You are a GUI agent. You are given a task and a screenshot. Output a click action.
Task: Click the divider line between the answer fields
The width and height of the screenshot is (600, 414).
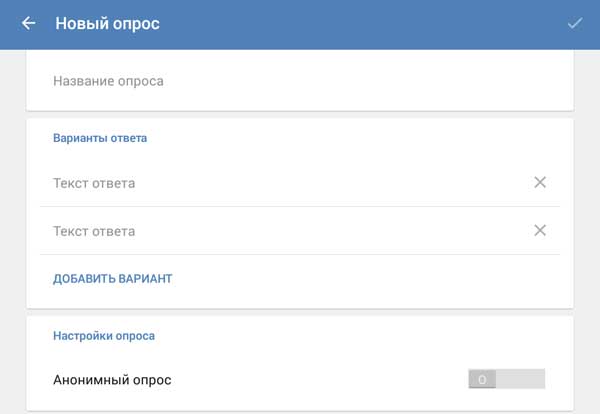(x=300, y=207)
